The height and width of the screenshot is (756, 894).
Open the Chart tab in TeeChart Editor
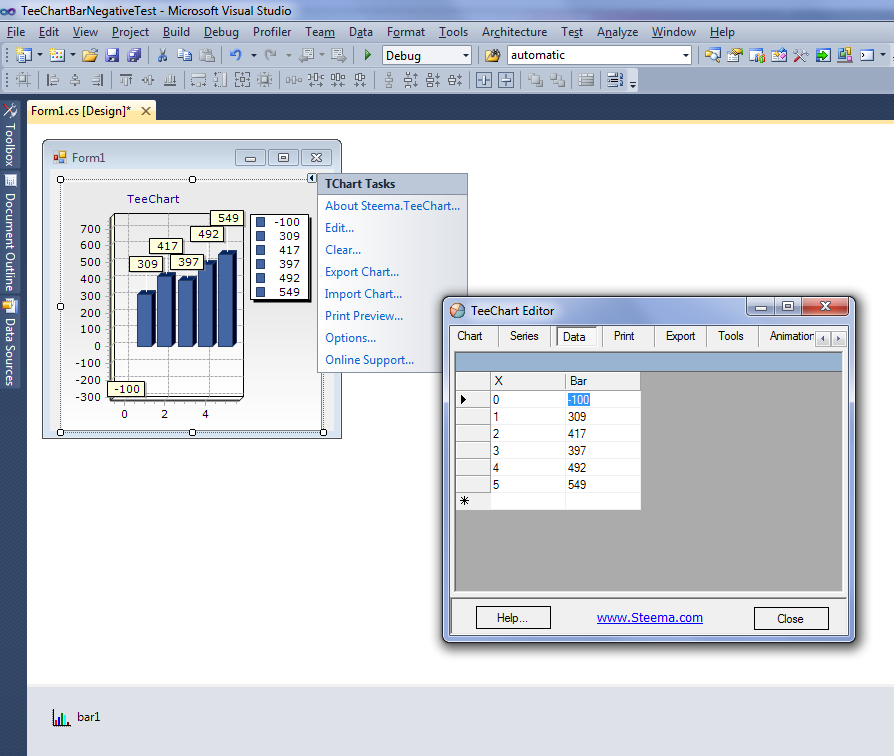[470, 336]
